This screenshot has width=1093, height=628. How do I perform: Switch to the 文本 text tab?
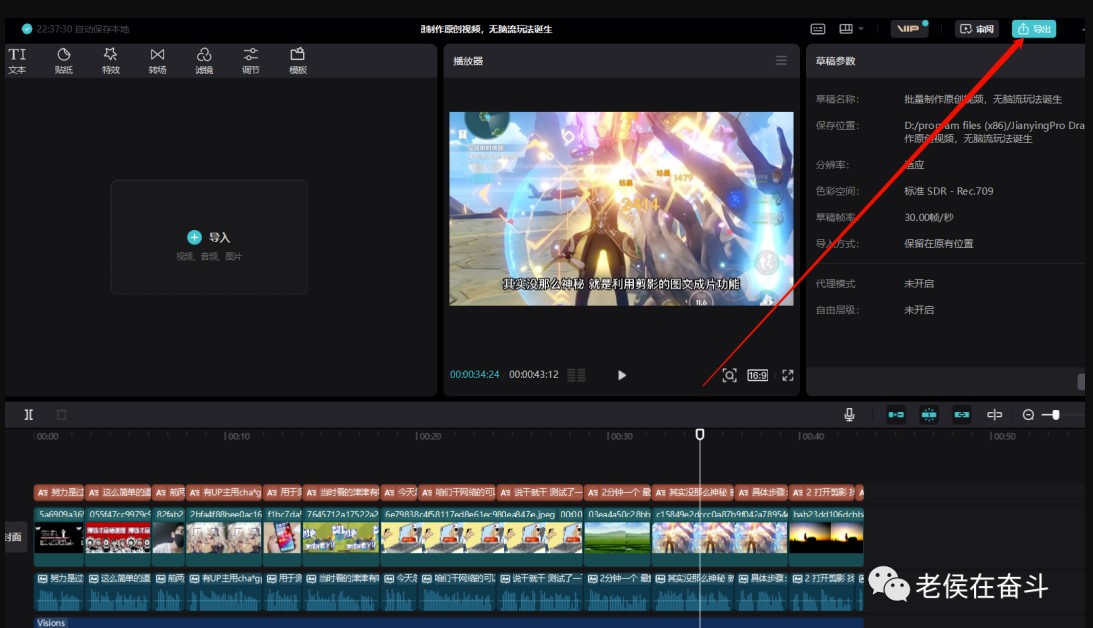(x=17, y=60)
